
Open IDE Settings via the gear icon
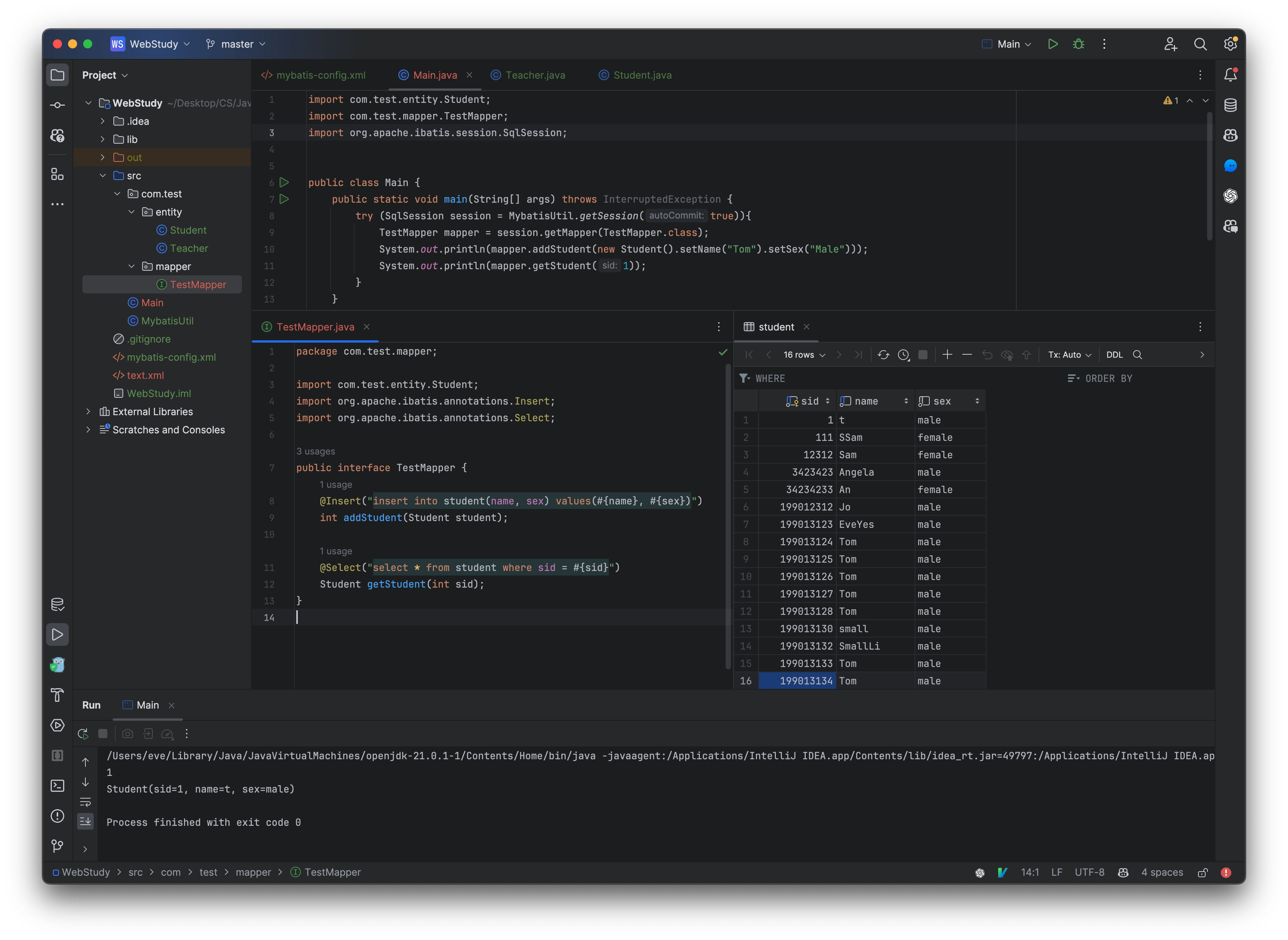pos(1230,44)
